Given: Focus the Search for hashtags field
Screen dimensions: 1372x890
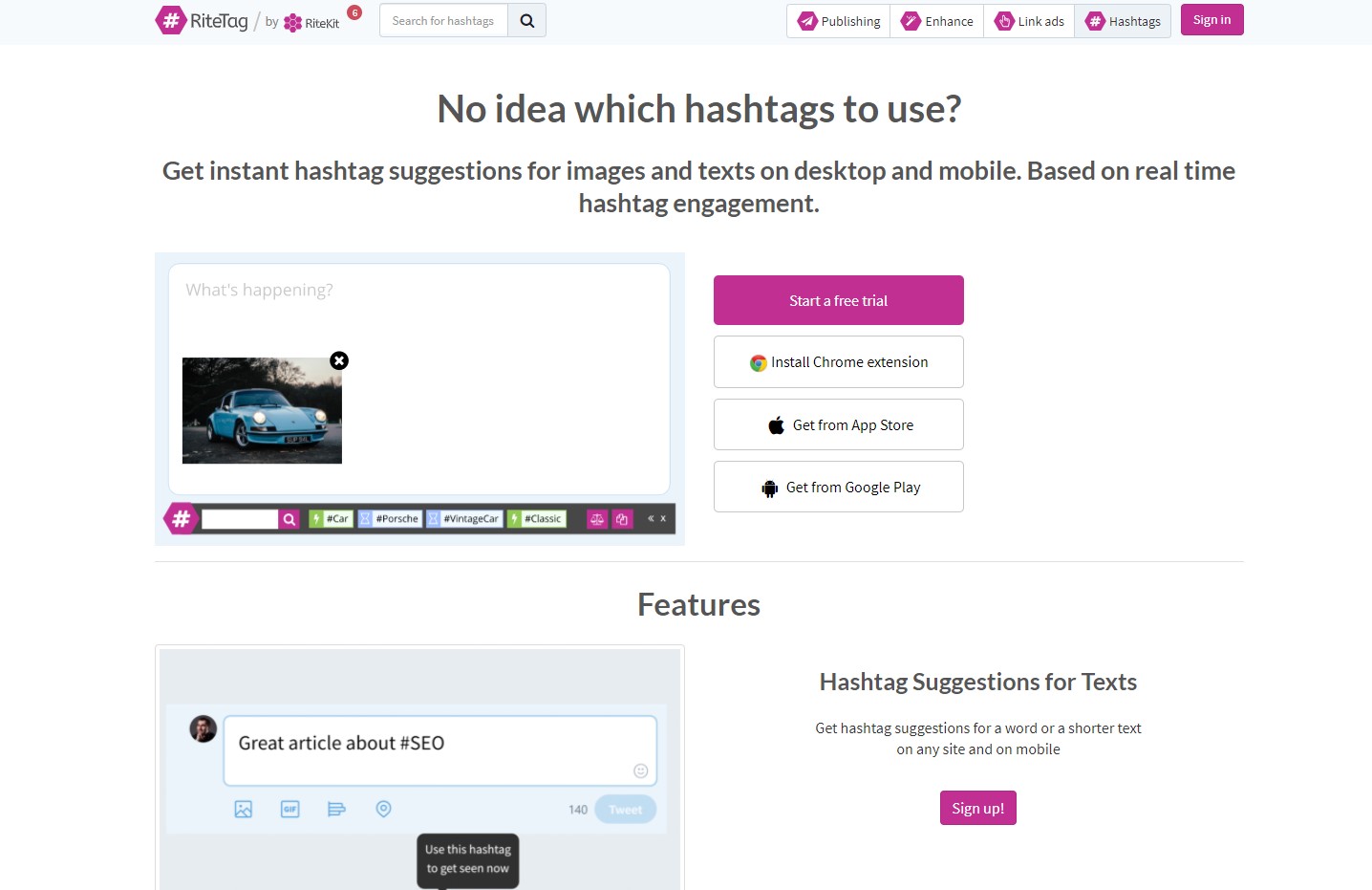Looking at the screenshot, I should pos(443,20).
